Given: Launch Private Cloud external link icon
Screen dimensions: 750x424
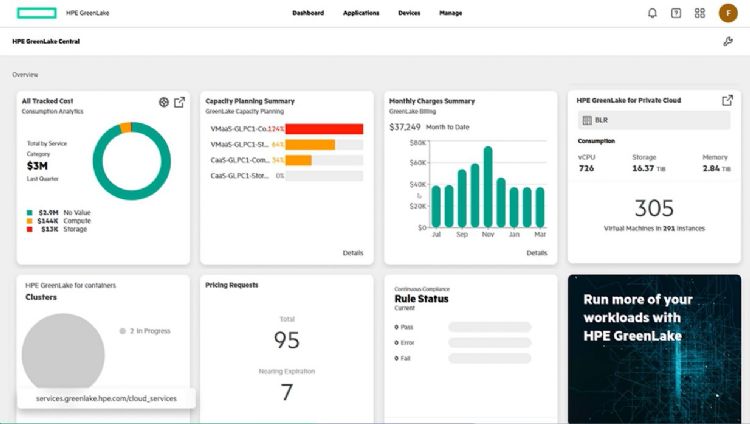Looking at the screenshot, I should (x=728, y=100).
